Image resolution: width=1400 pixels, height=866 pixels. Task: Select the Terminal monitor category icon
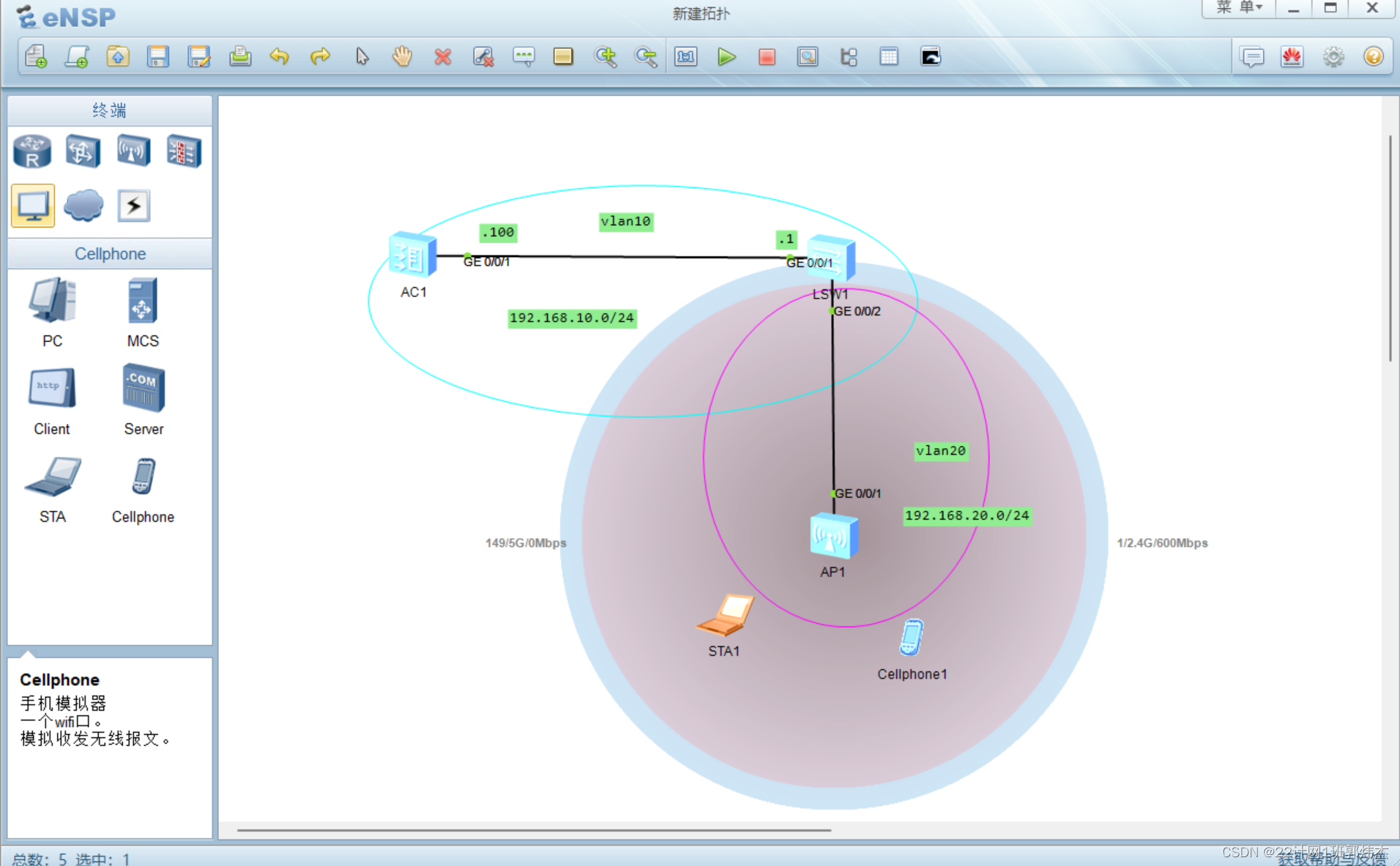(33, 206)
